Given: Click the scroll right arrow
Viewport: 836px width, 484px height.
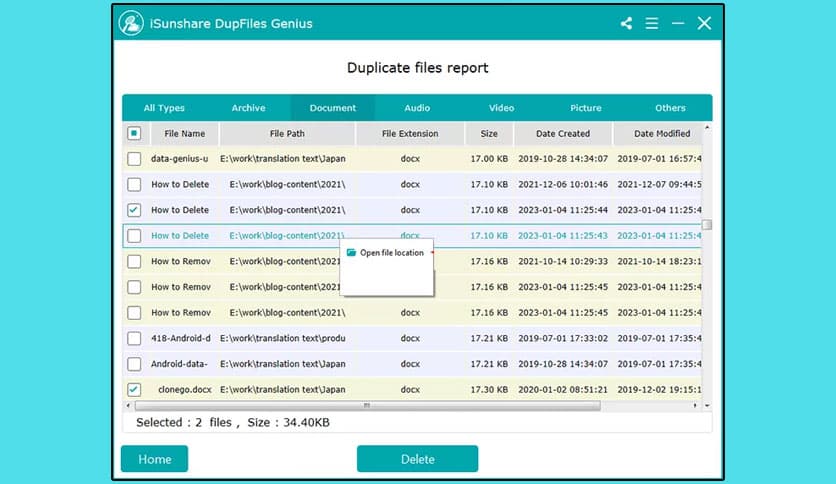Looking at the screenshot, I should coord(695,406).
